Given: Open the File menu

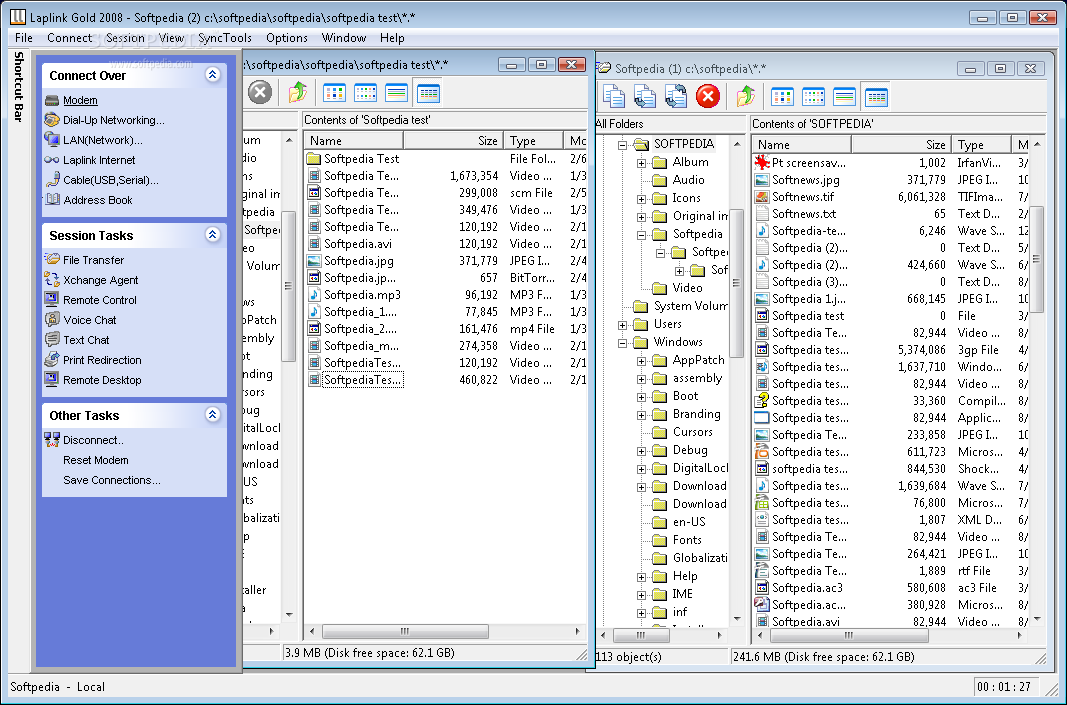Looking at the screenshot, I should 24,38.
